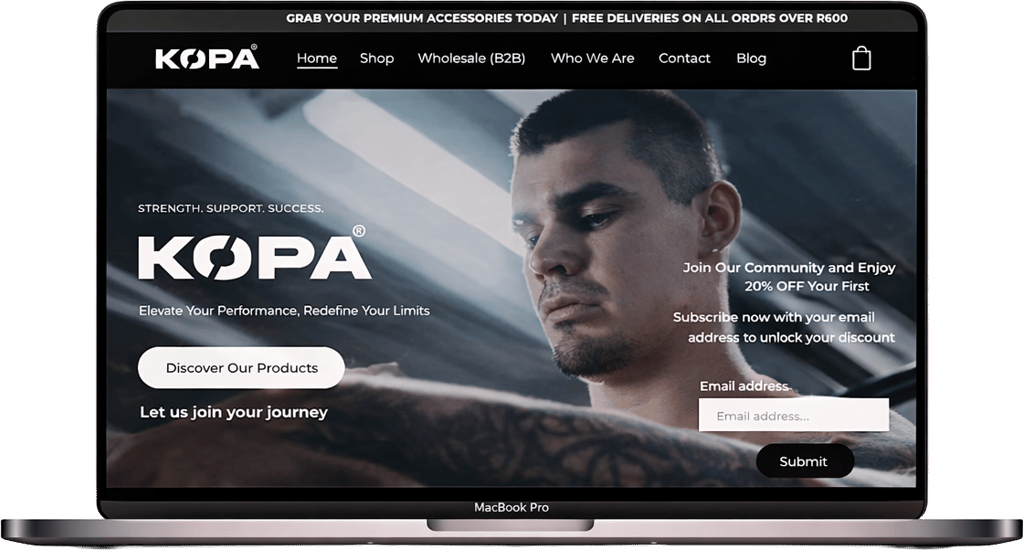Open the shopping bag cart icon
The image size is (1024, 550).
pyautogui.click(x=861, y=58)
